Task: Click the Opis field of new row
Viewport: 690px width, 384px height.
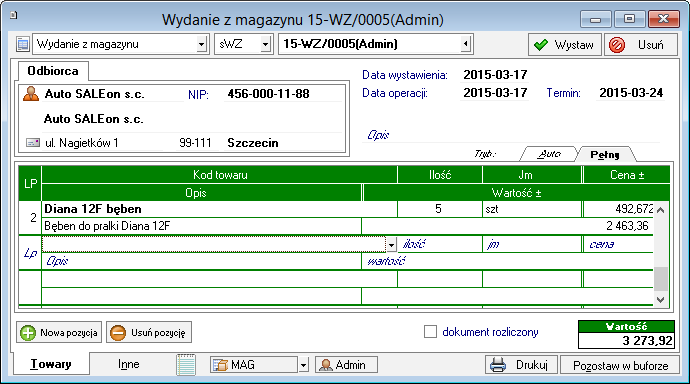Action: tap(202, 261)
